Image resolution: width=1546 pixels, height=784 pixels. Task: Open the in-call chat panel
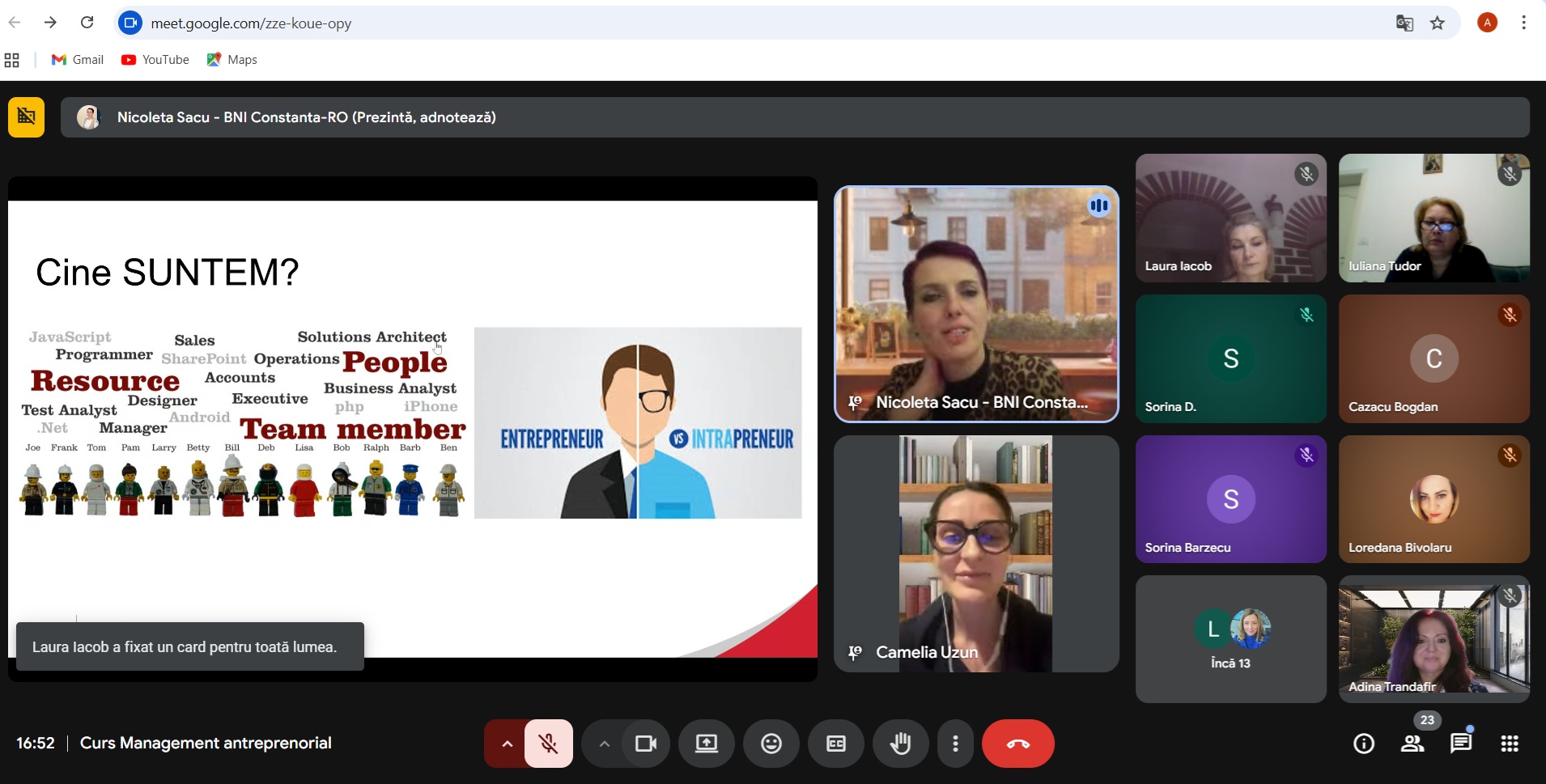coord(1460,744)
